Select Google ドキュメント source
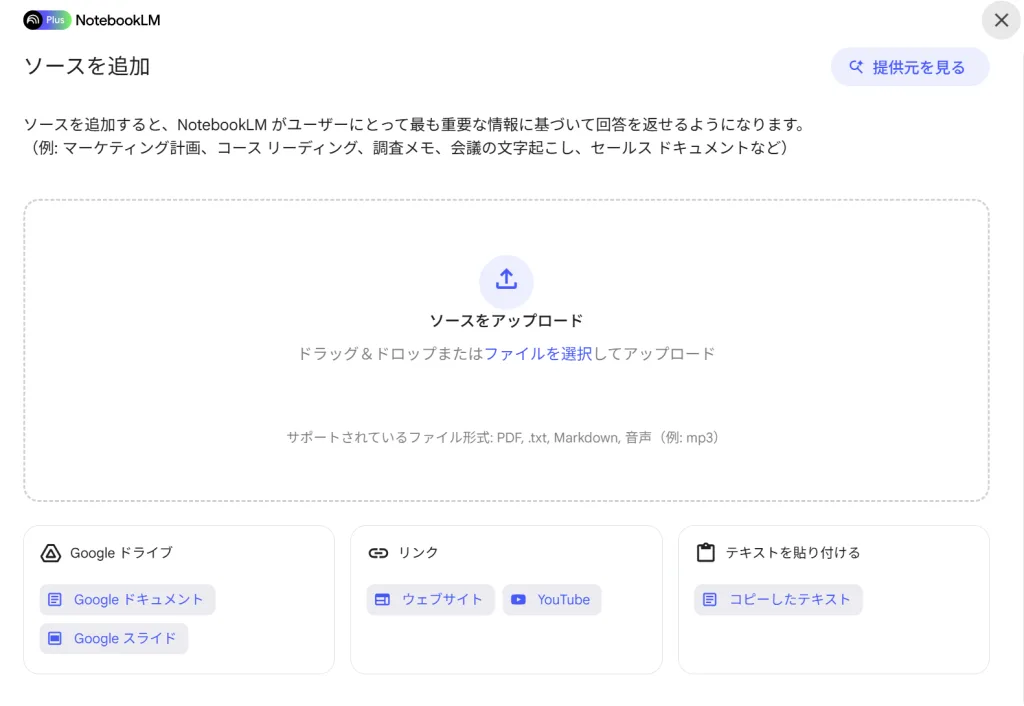Screen dimensions: 1024x706 [x=127, y=600]
